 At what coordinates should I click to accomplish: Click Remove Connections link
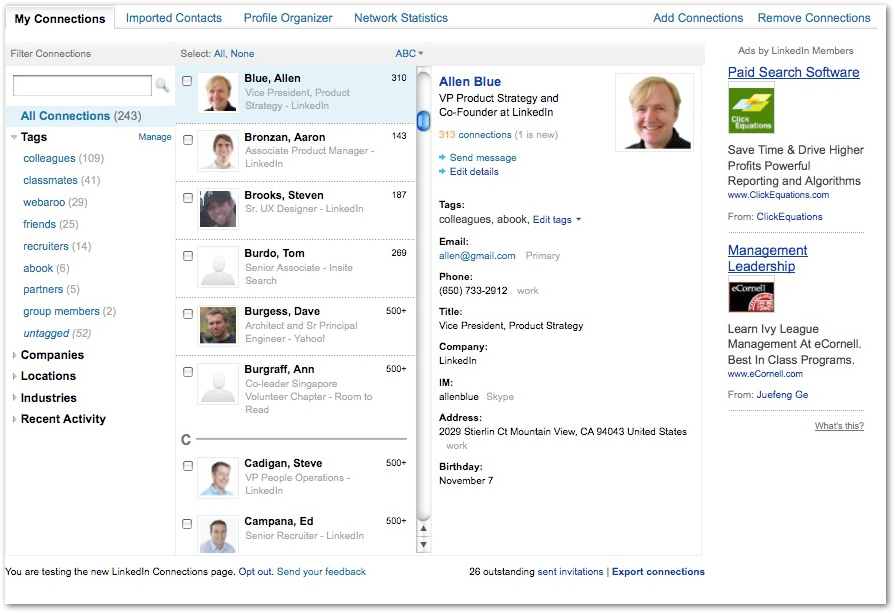(x=814, y=18)
